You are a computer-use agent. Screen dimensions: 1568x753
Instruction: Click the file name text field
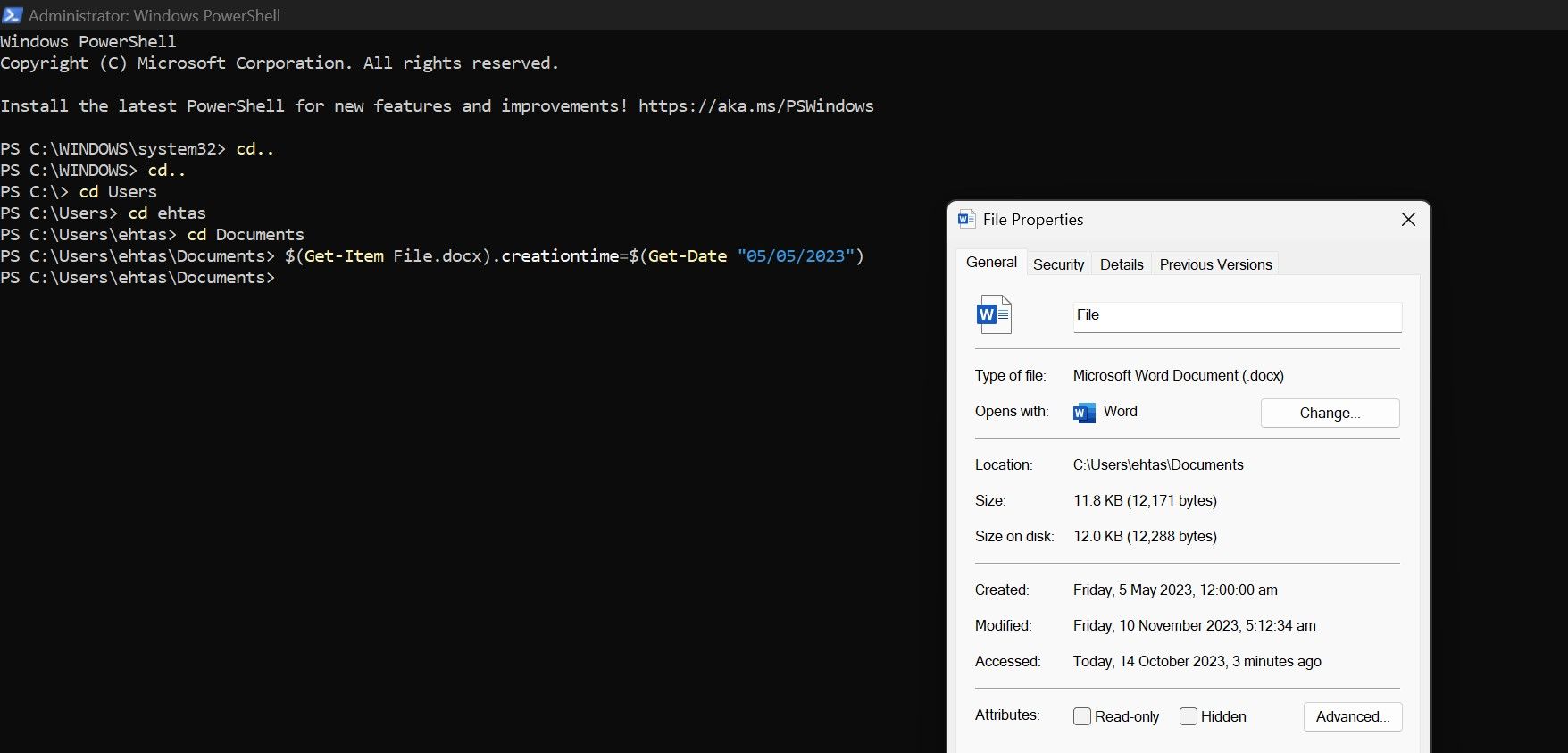click(1237, 316)
